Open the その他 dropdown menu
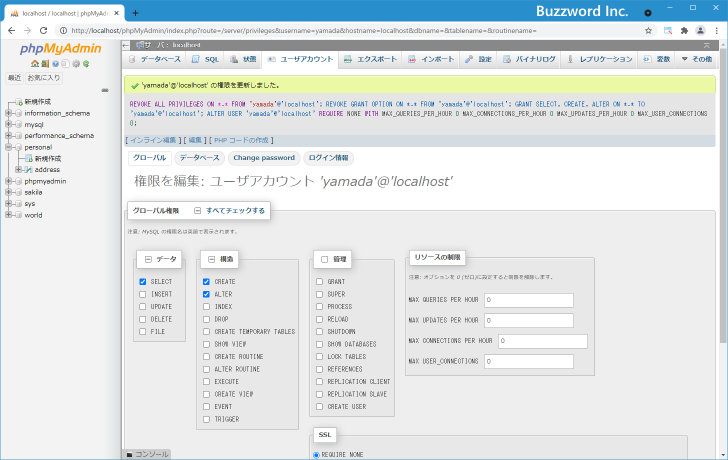The width and height of the screenshot is (728, 460). pos(696,60)
